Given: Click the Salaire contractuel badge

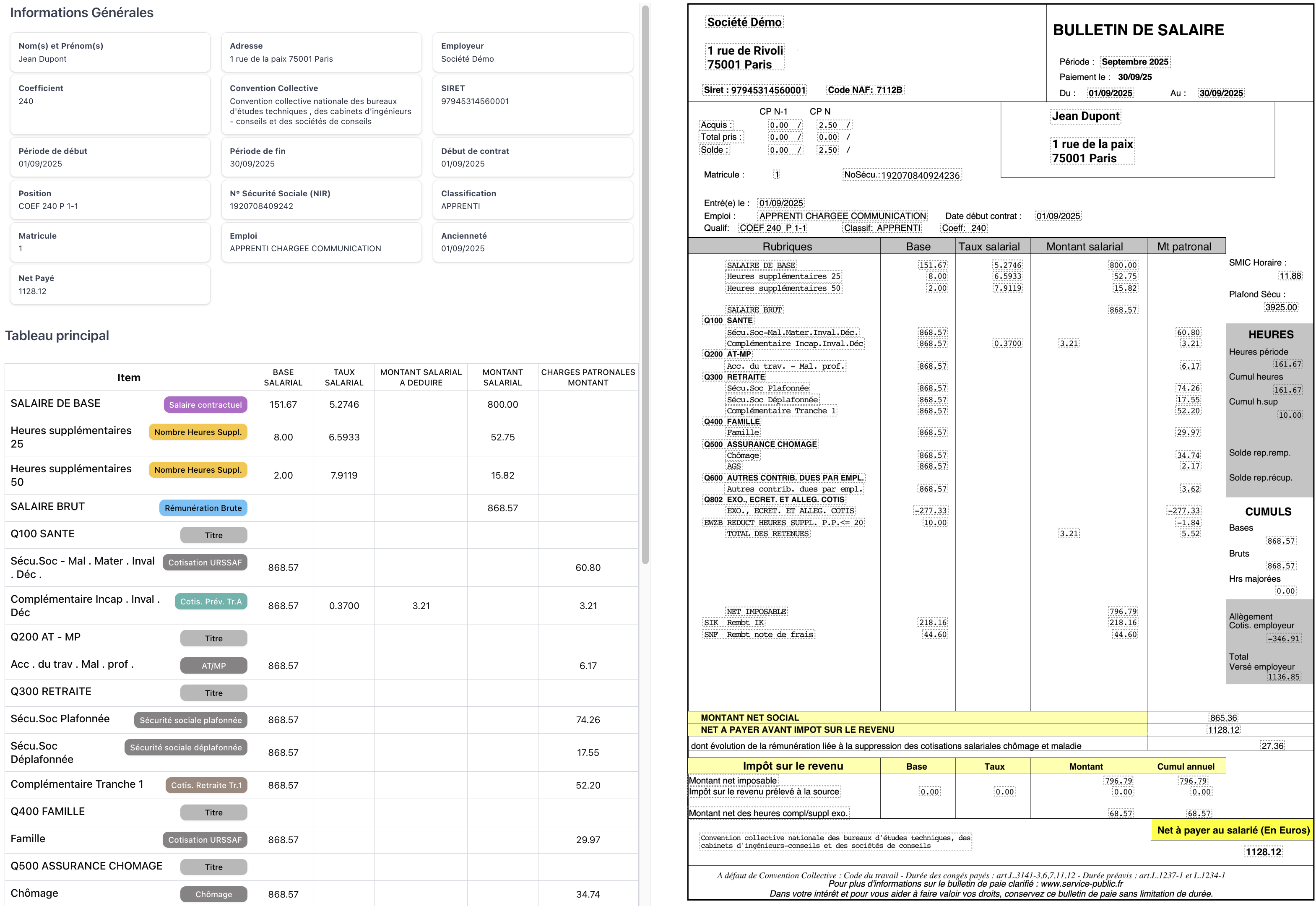Looking at the screenshot, I should [x=205, y=405].
